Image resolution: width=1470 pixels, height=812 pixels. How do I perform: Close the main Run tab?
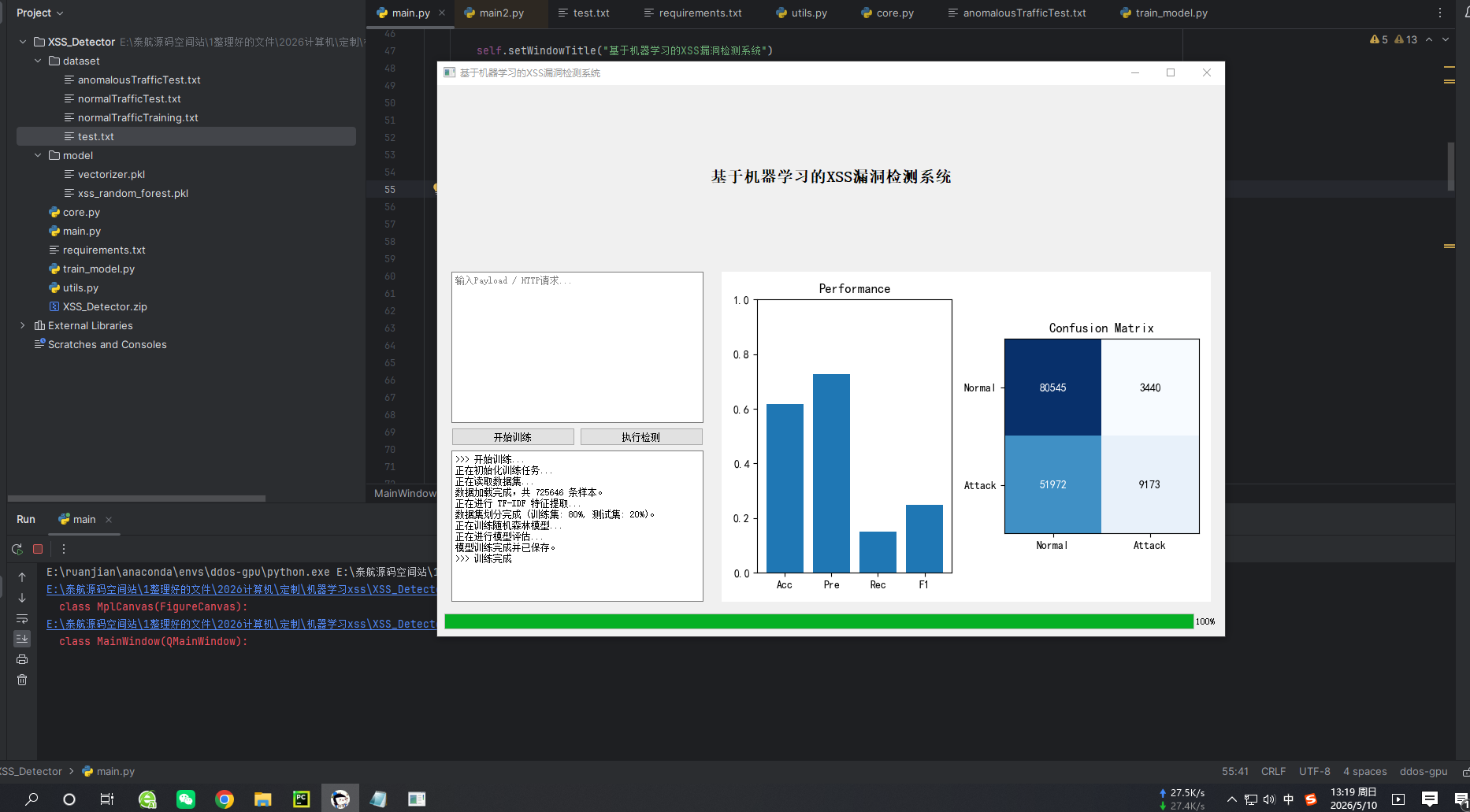click(x=109, y=519)
